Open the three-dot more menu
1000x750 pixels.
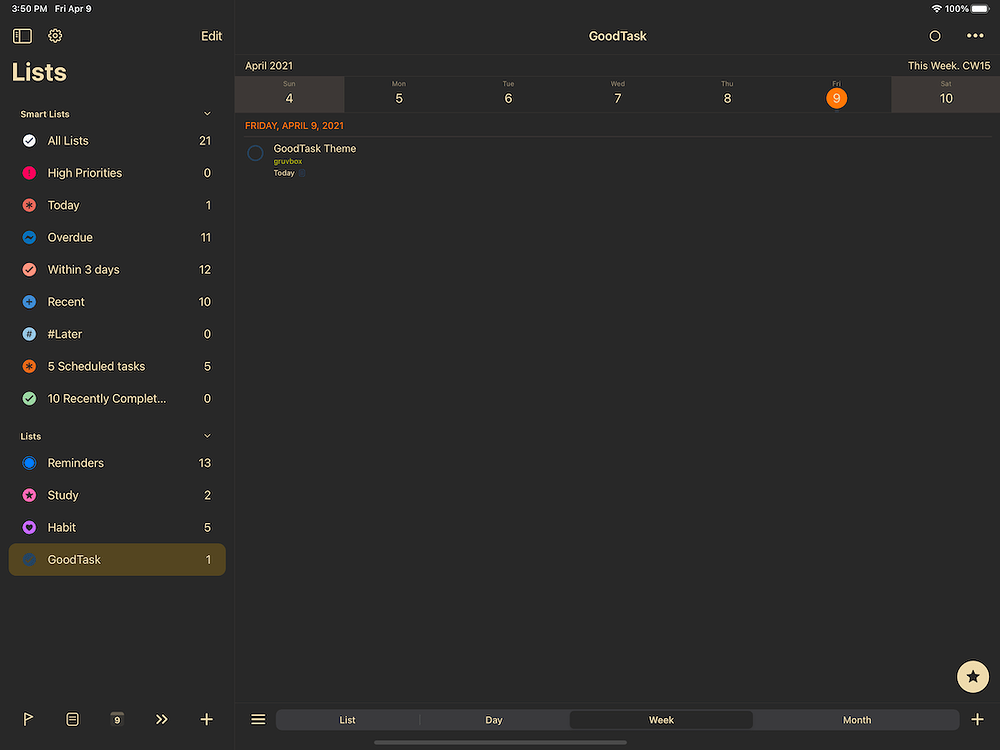[x=975, y=36]
